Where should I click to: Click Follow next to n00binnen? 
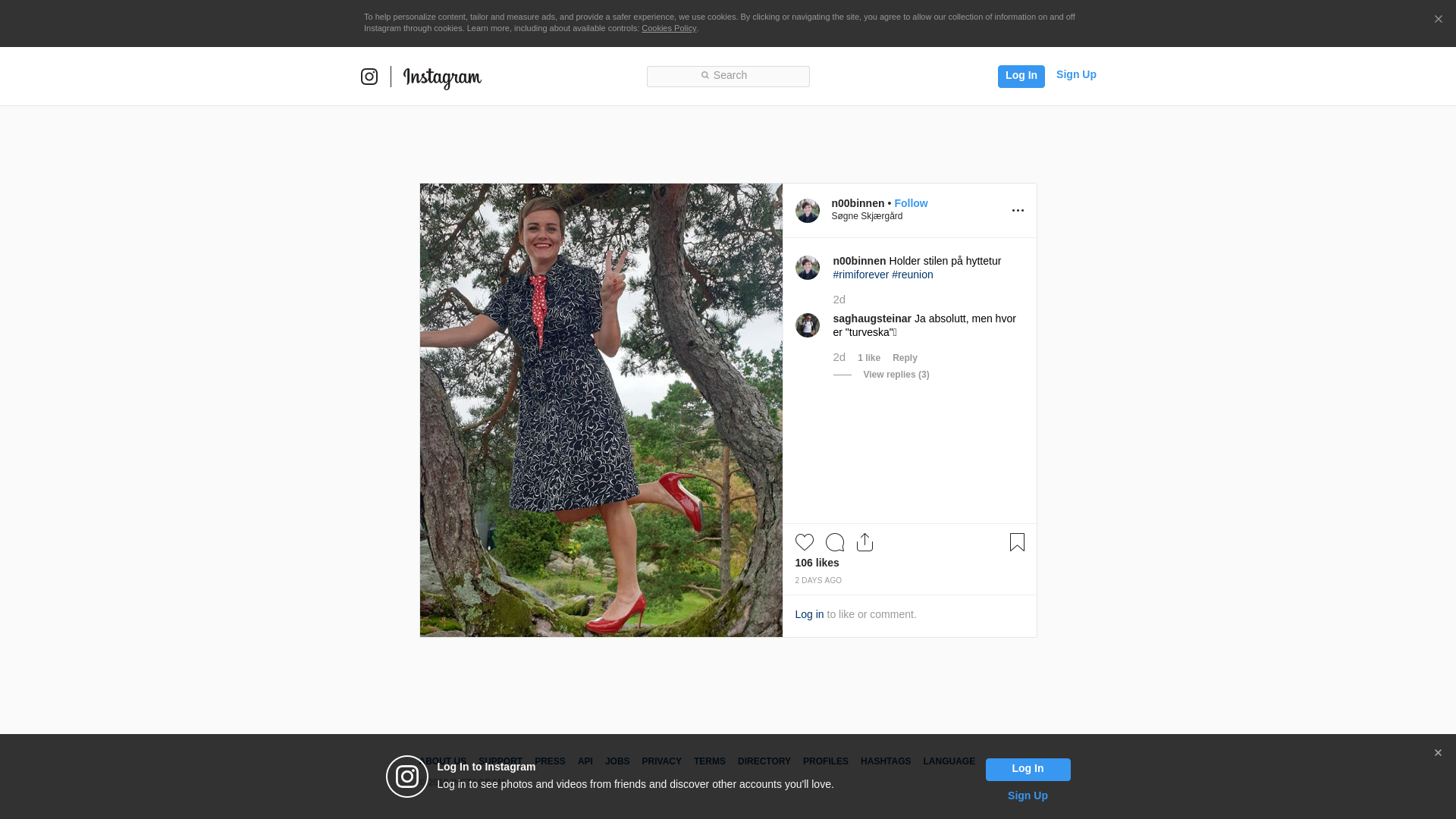click(x=911, y=203)
